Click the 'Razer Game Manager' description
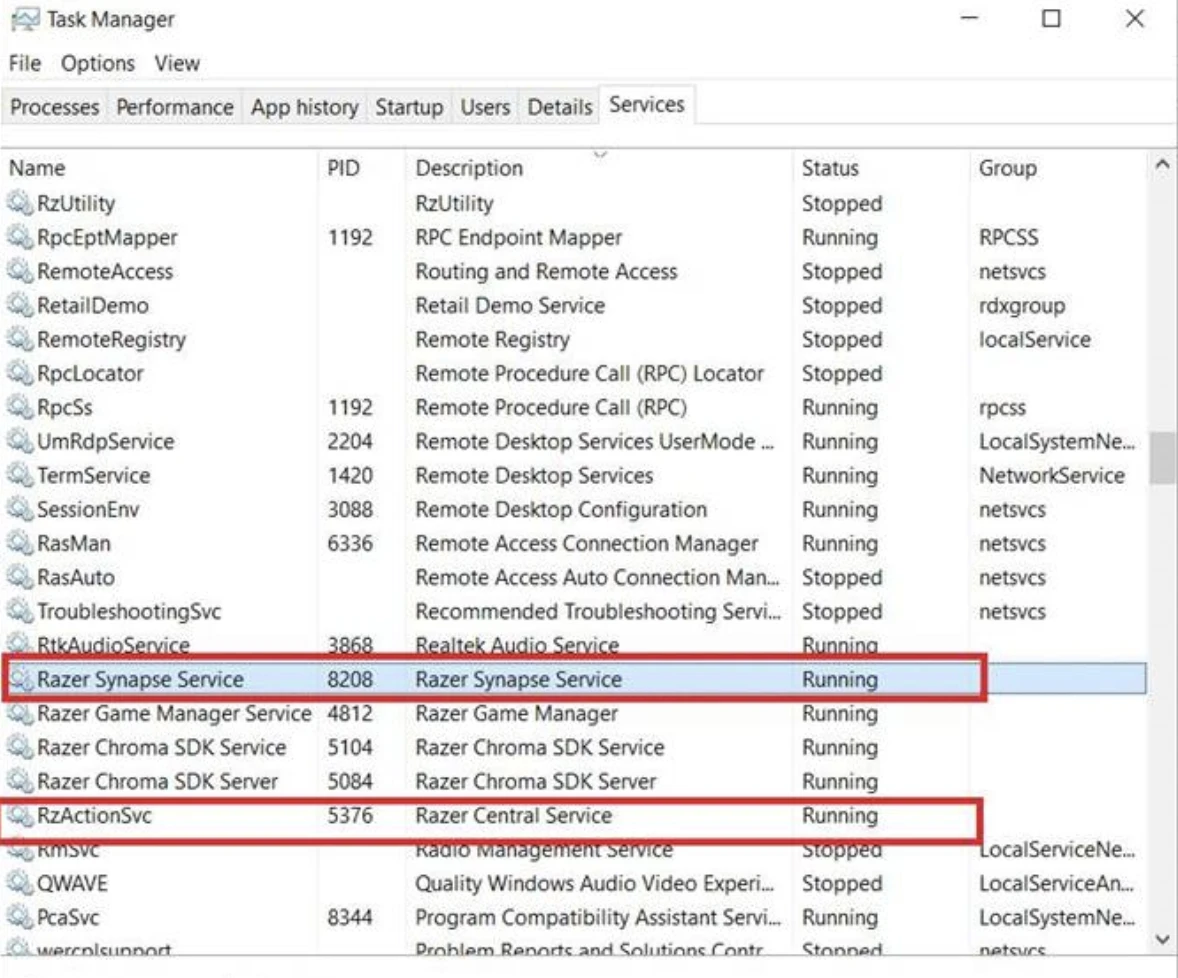This screenshot has height=978, width=1178. point(517,714)
